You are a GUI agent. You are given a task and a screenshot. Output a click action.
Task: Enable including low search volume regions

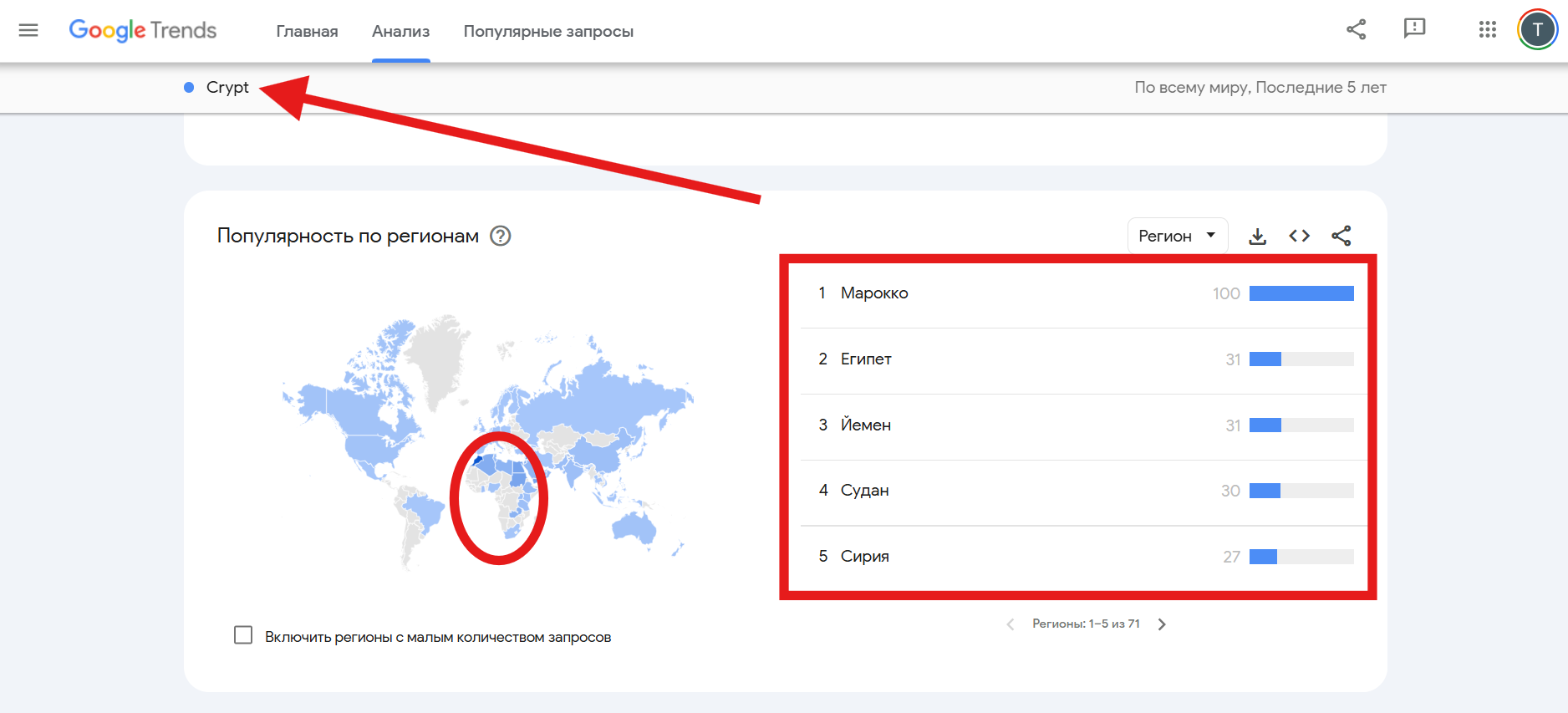(243, 635)
